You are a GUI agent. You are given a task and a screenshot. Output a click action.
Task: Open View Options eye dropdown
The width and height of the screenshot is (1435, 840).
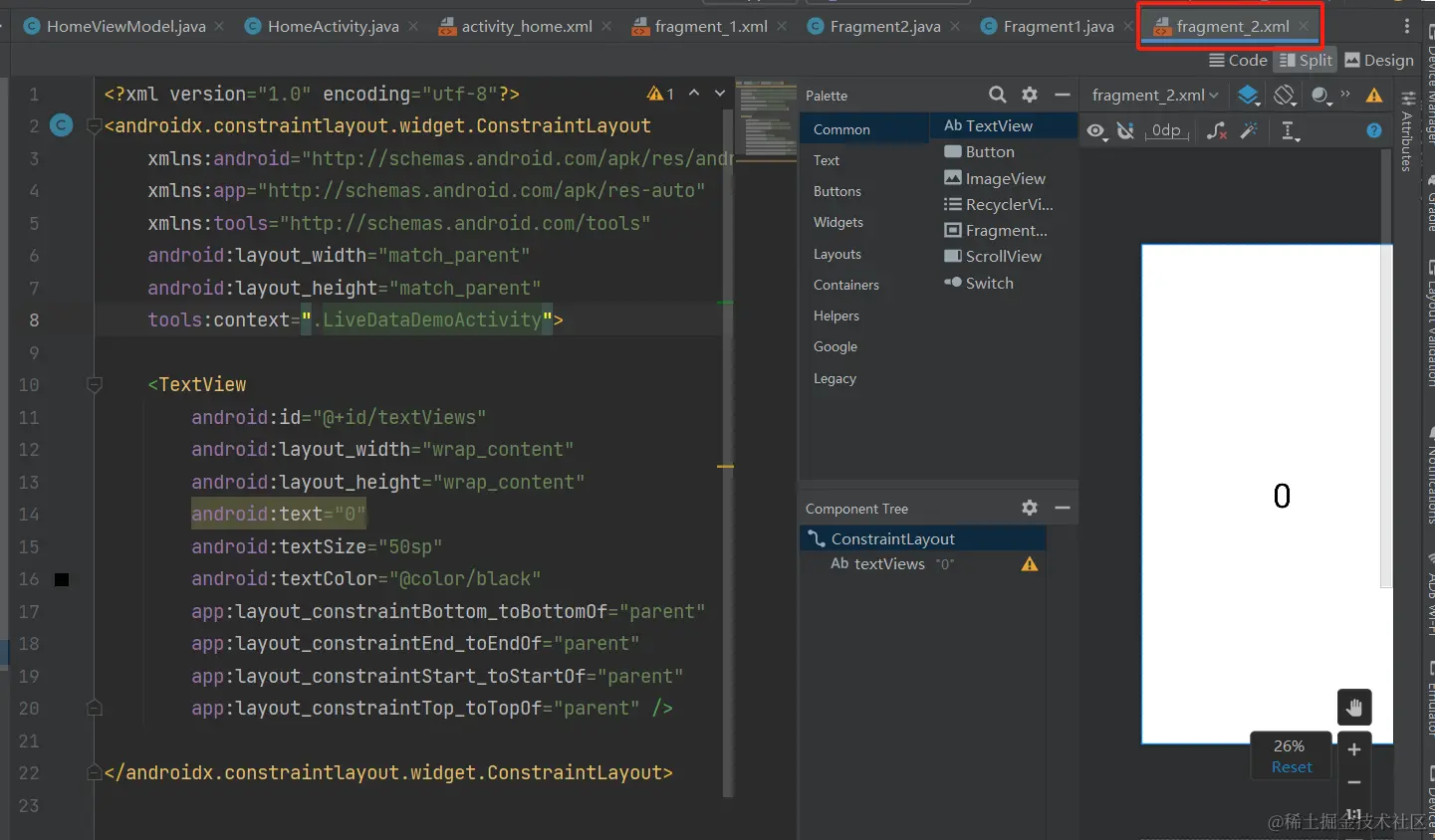point(1097,131)
